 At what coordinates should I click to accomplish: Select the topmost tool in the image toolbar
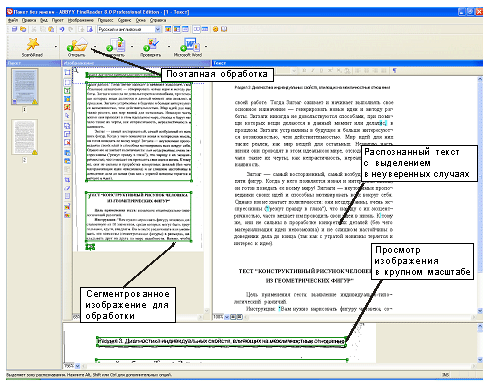tap(67, 72)
